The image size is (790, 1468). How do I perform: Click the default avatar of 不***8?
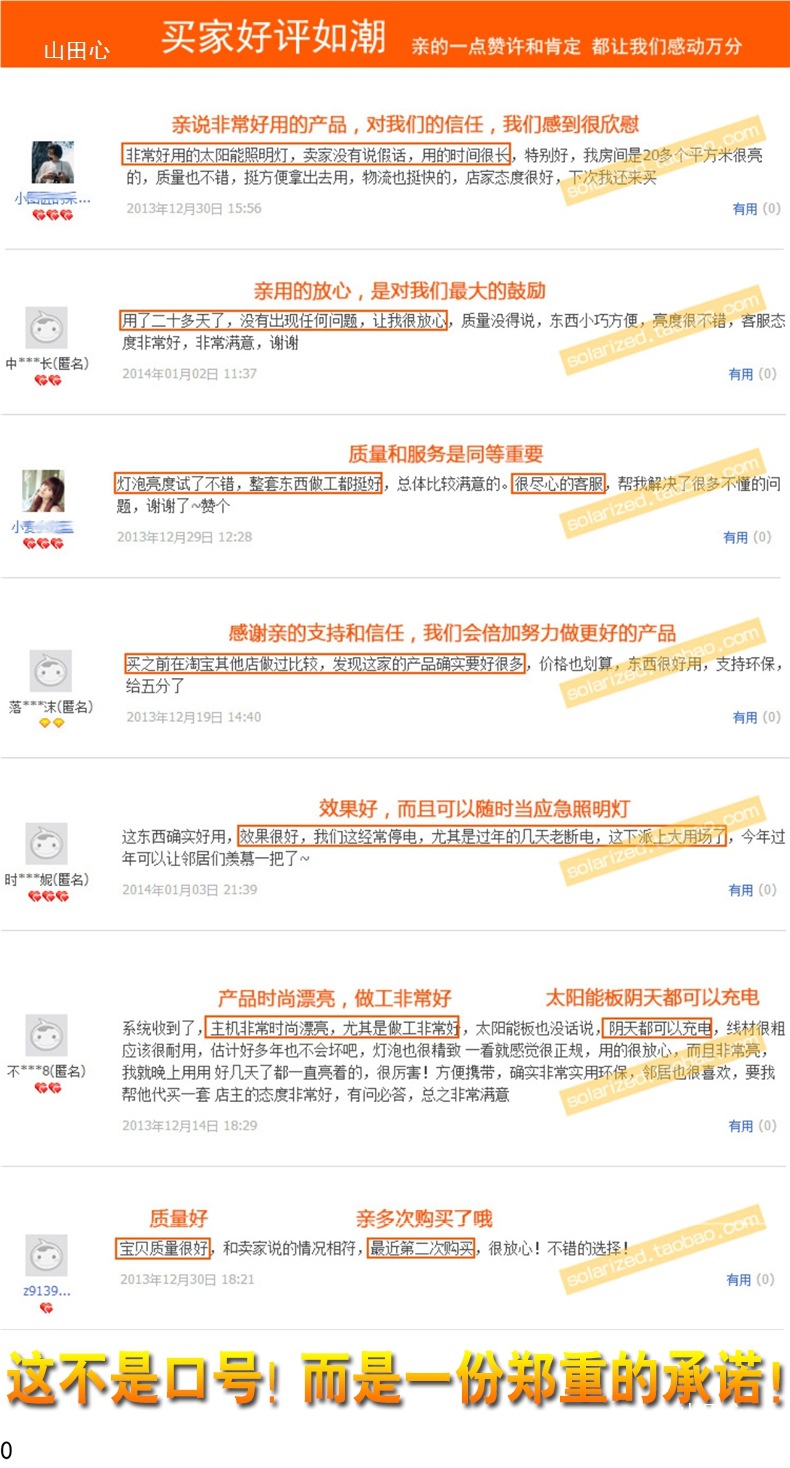pos(46,1036)
